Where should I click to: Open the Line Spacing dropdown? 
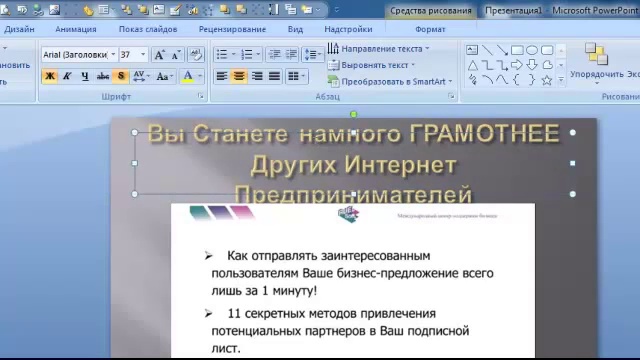313,54
